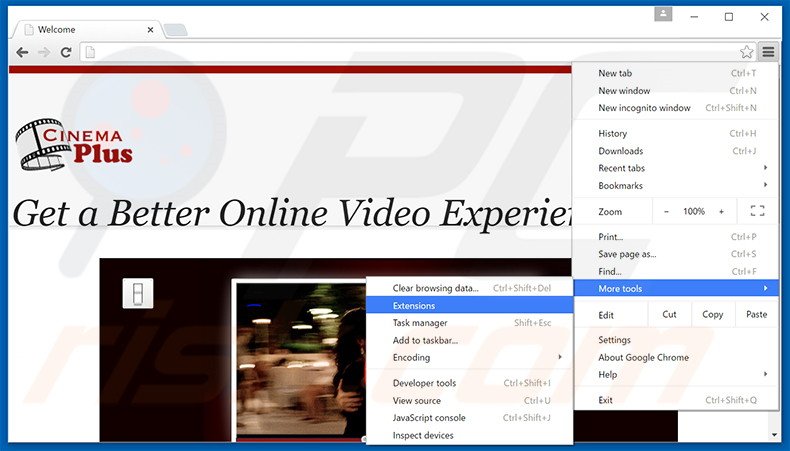The height and width of the screenshot is (451, 790).
Task: Click the Chrome hamburger menu icon
Action: click(767, 52)
